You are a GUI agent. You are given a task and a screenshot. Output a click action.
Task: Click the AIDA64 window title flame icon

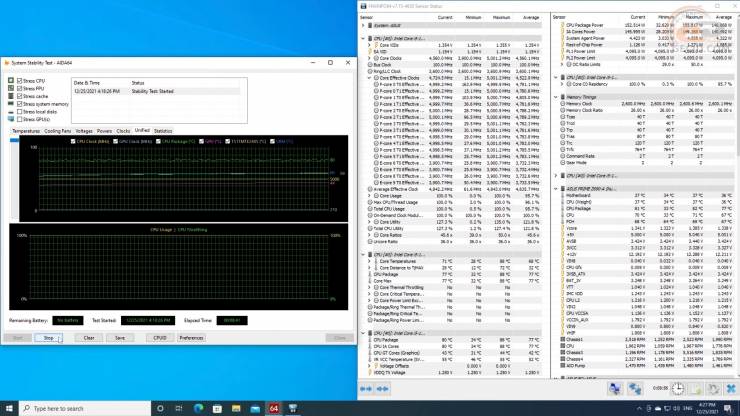[x=7, y=62]
